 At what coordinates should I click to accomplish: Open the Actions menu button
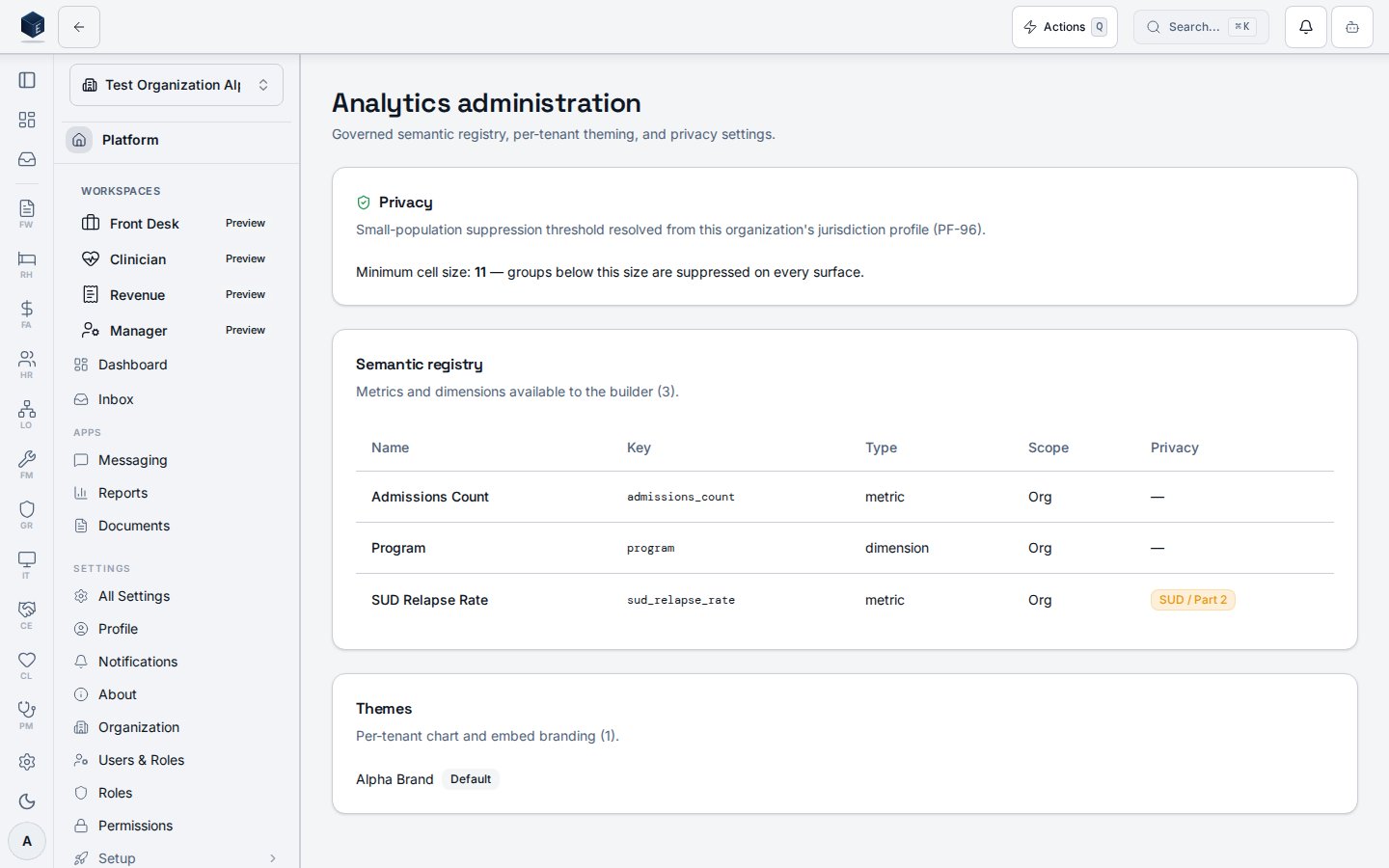tap(1065, 27)
